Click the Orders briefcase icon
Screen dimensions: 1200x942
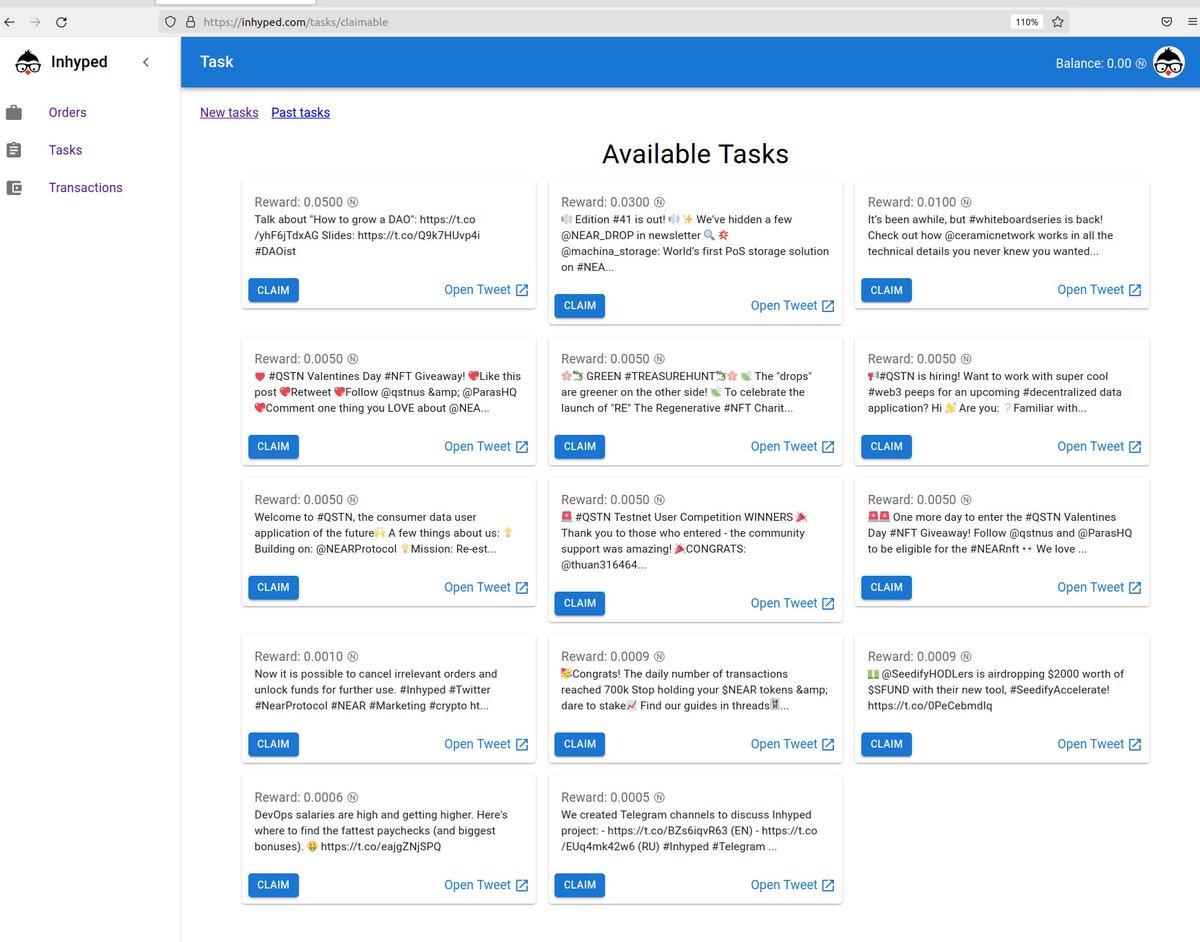coord(14,112)
